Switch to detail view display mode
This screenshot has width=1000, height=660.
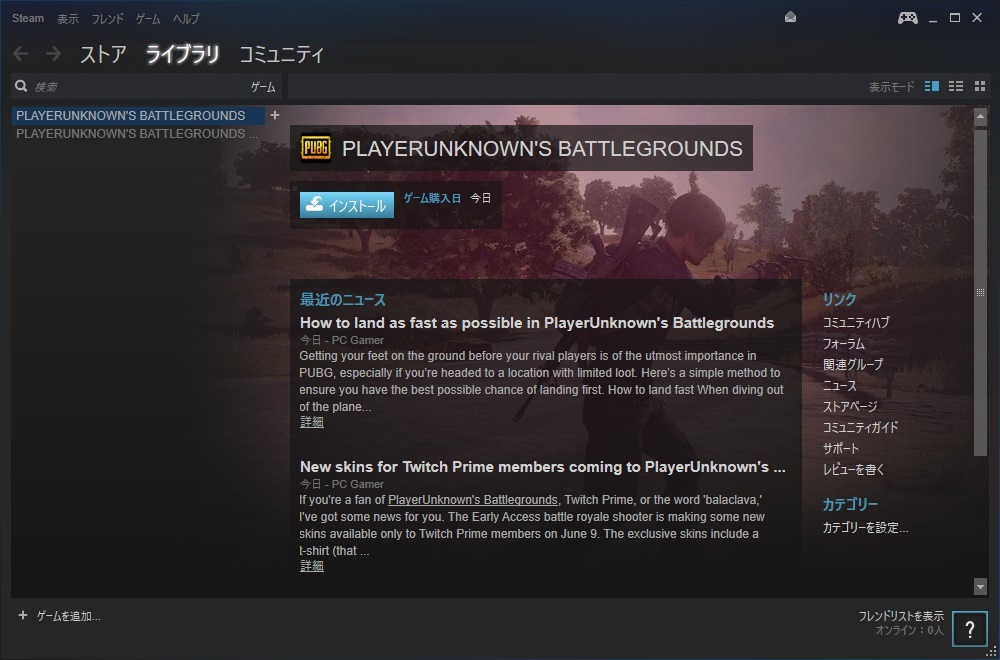tap(932, 86)
